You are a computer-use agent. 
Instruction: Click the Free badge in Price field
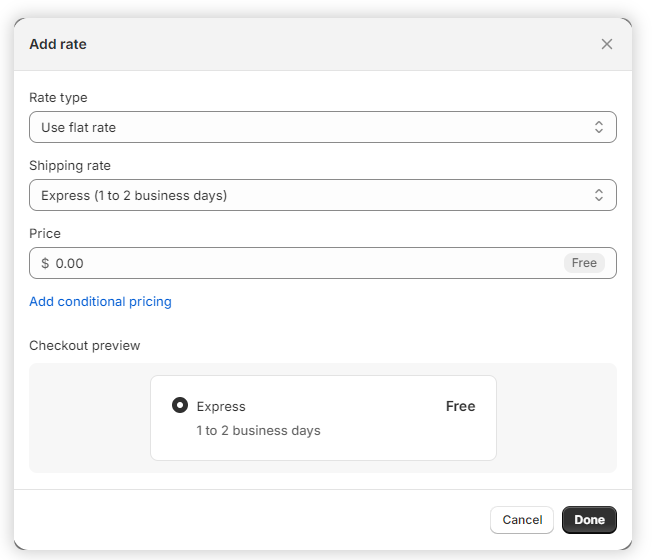click(584, 263)
